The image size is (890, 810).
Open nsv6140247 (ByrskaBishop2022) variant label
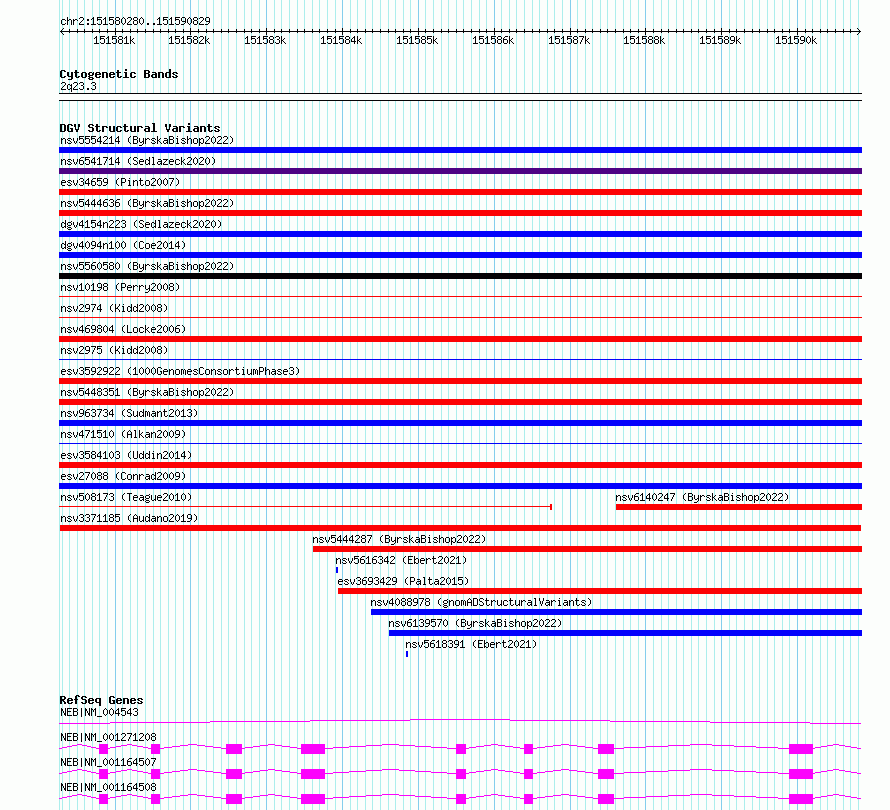click(702, 497)
